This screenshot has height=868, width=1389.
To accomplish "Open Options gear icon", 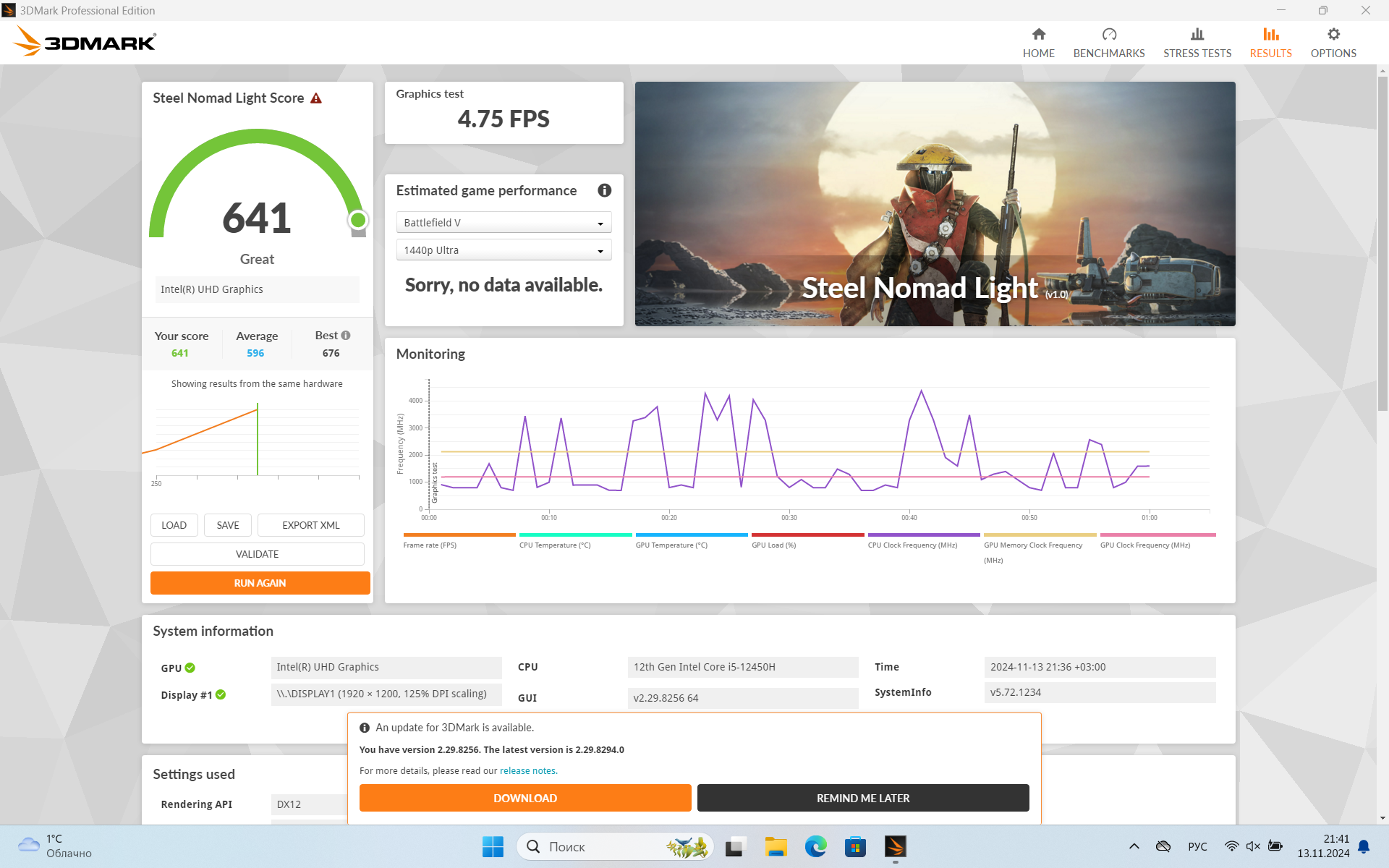I will (1333, 35).
